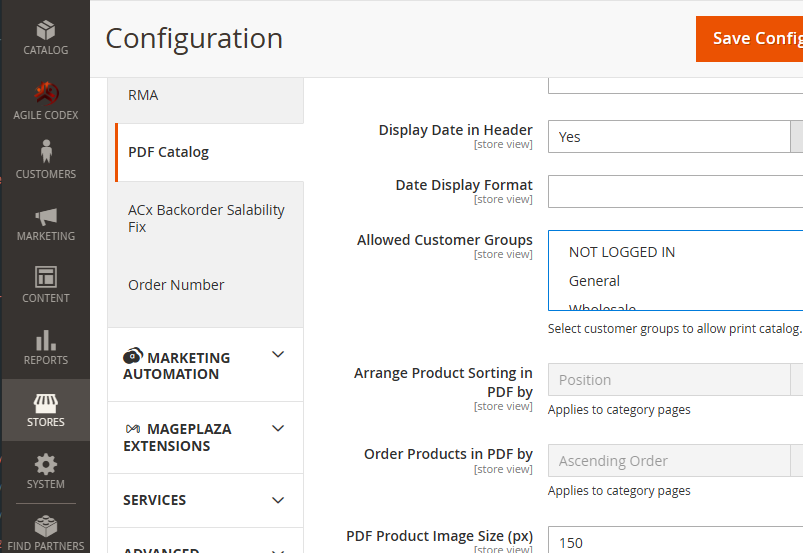Open the Agile Codex menu icon

pyautogui.click(x=46, y=93)
